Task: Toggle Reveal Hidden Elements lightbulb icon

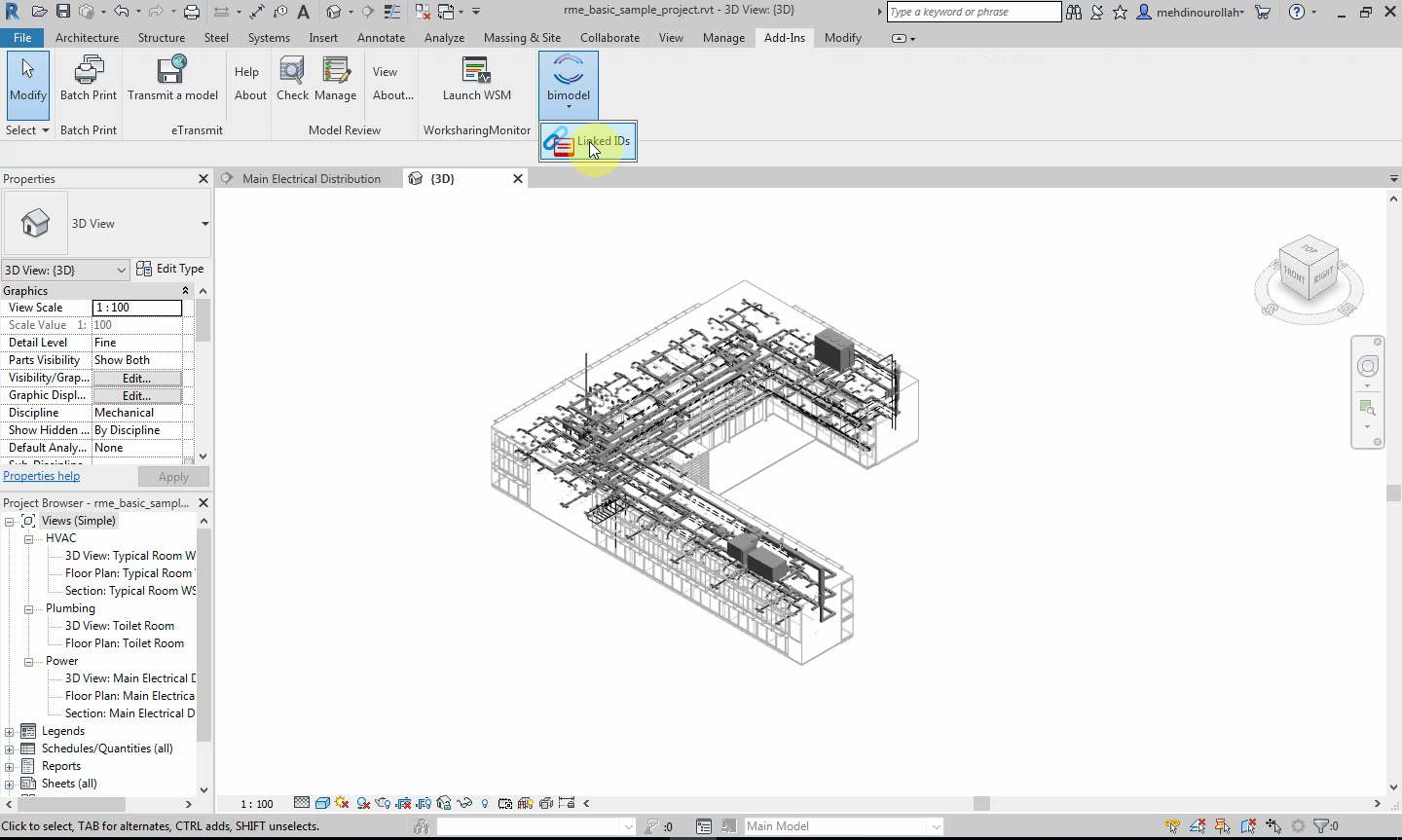Action: [485, 804]
